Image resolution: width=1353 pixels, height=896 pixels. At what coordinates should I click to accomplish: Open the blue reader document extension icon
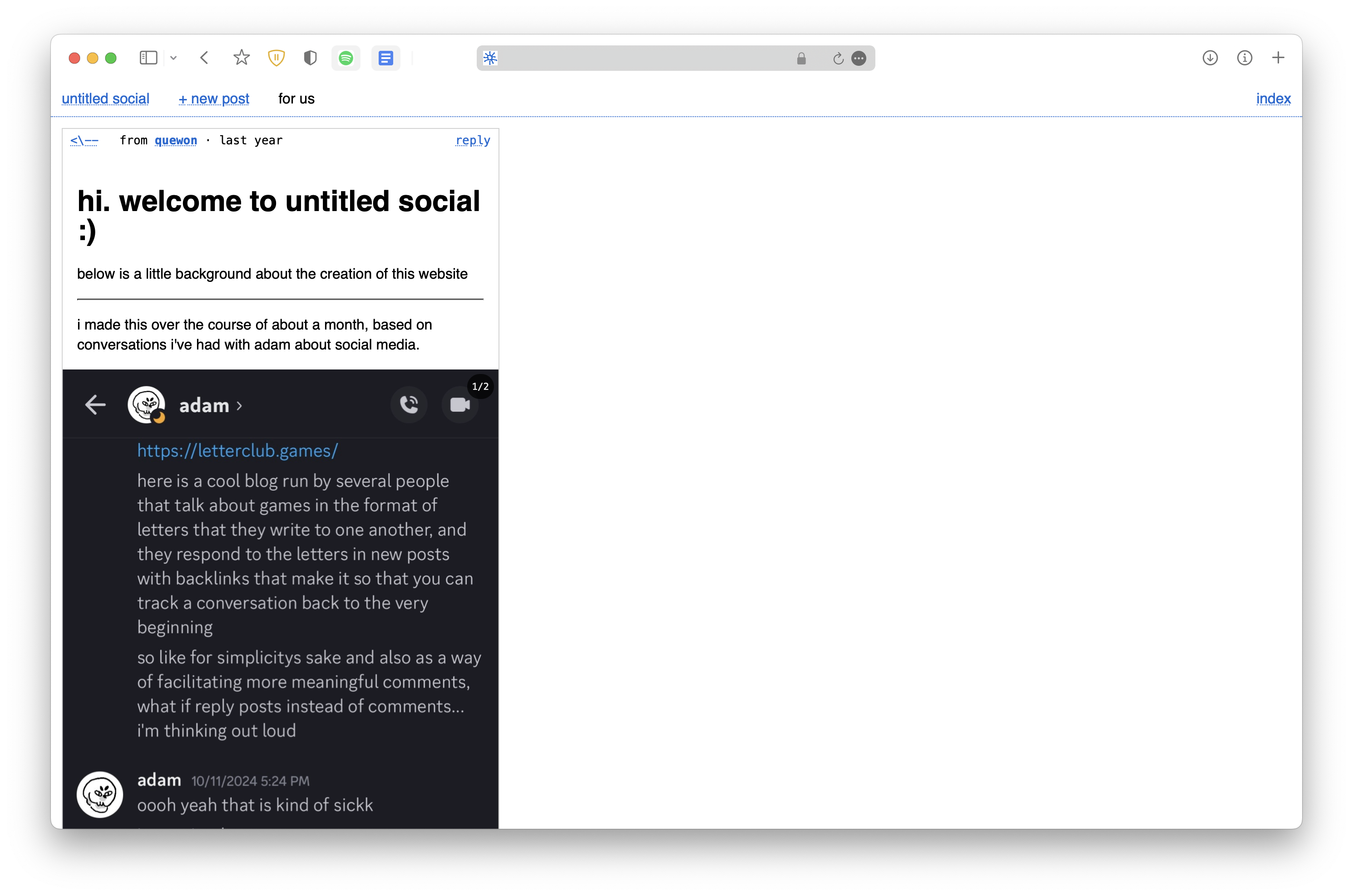tap(386, 58)
